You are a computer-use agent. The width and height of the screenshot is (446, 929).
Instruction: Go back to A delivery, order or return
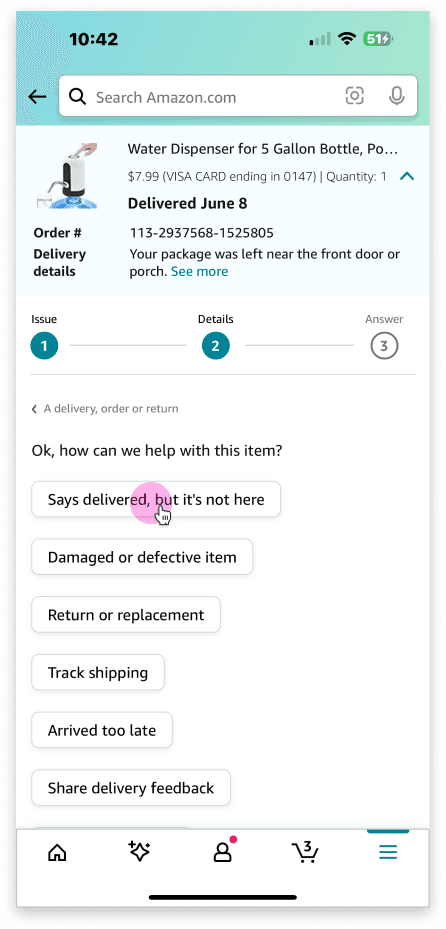tap(105, 409)
